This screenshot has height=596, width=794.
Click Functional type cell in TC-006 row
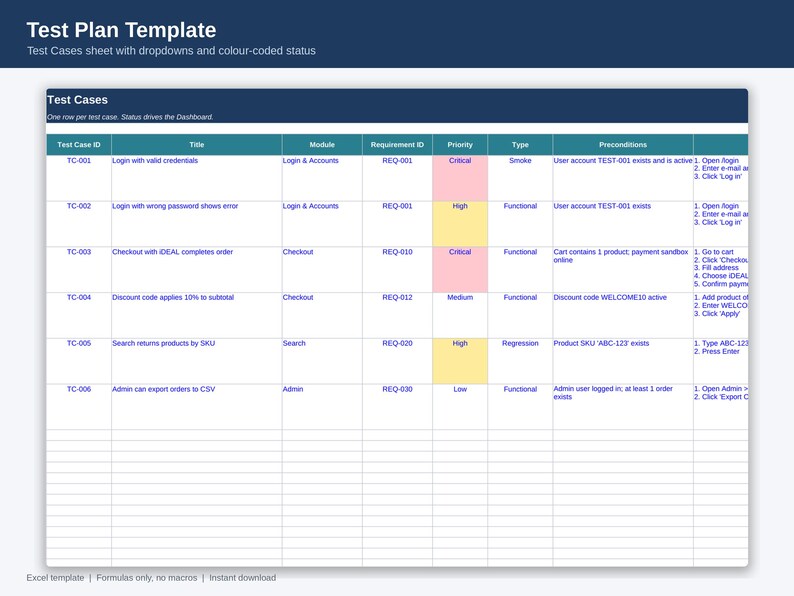click(x=520, y=407)
